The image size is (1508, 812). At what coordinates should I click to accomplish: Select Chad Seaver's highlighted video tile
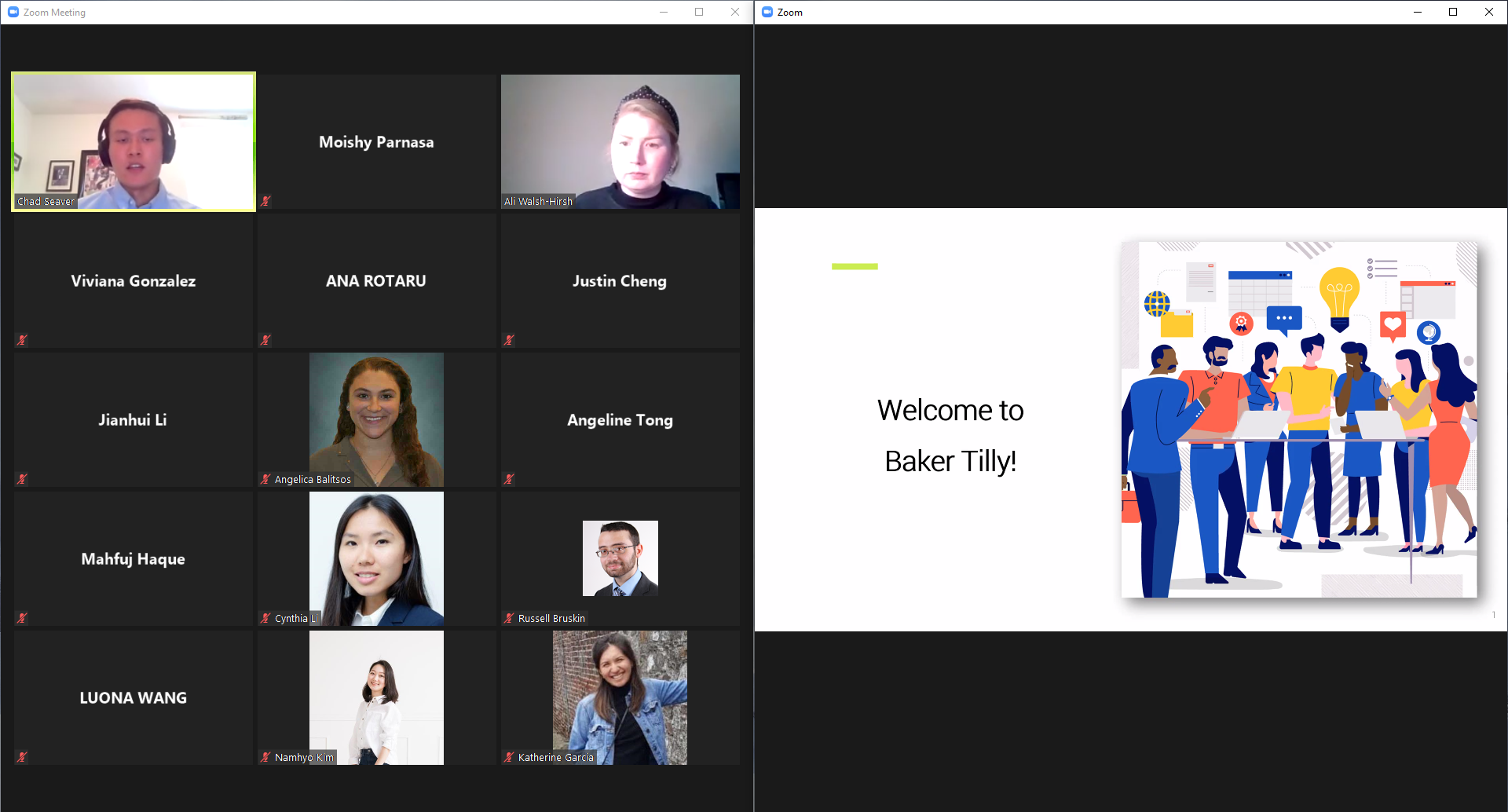click(x=133, y=141)
